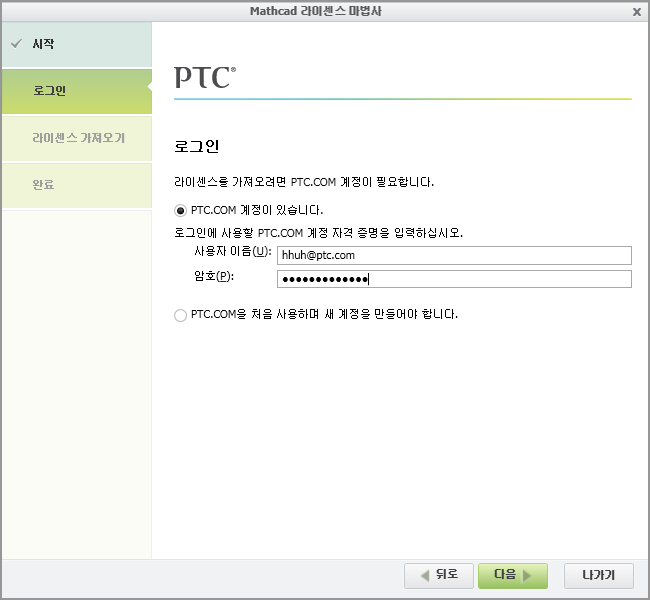
Task: Select the 라이센스 가져오기 step
Action: (77, 138)
